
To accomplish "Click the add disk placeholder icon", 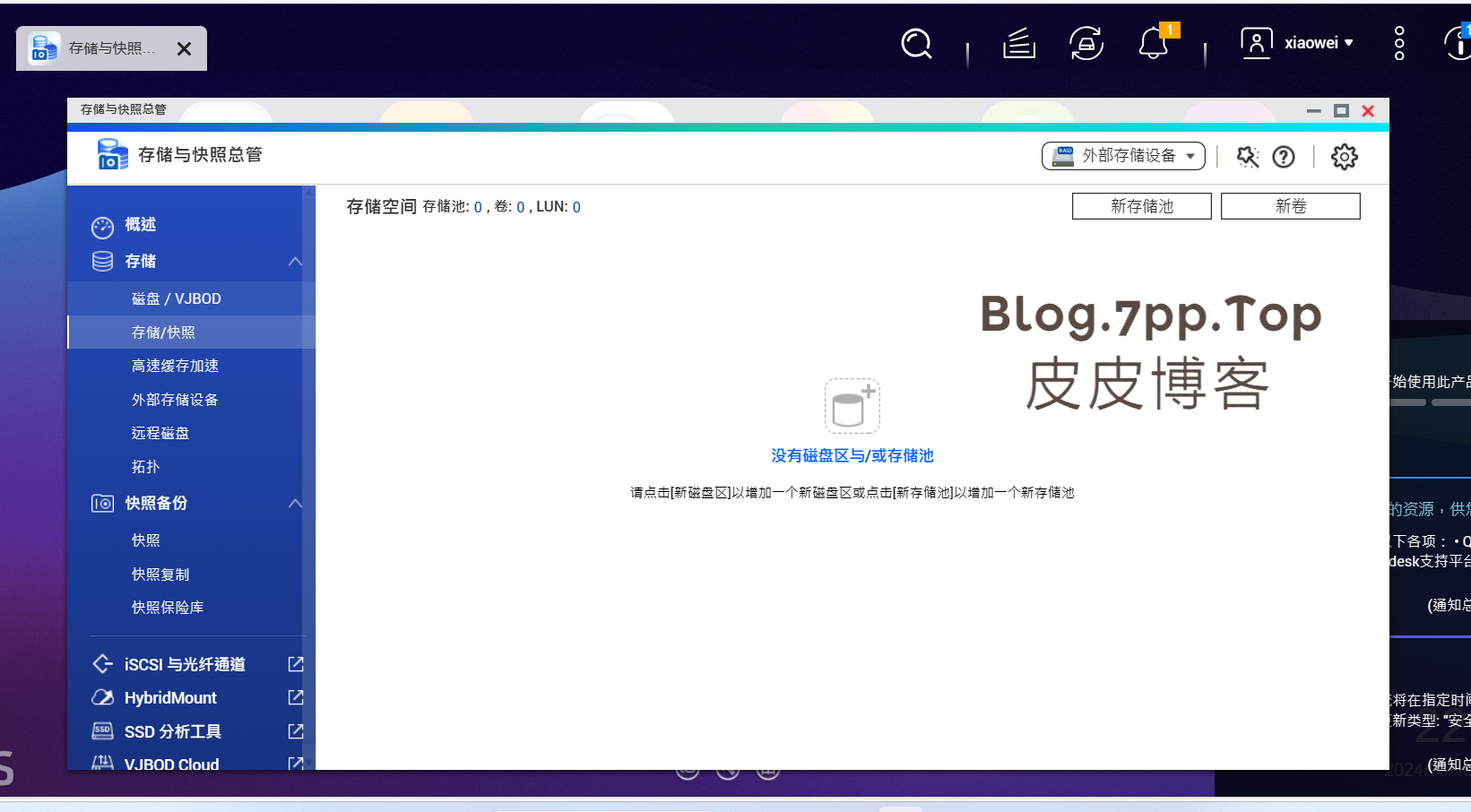I will [x=852, y=406].
